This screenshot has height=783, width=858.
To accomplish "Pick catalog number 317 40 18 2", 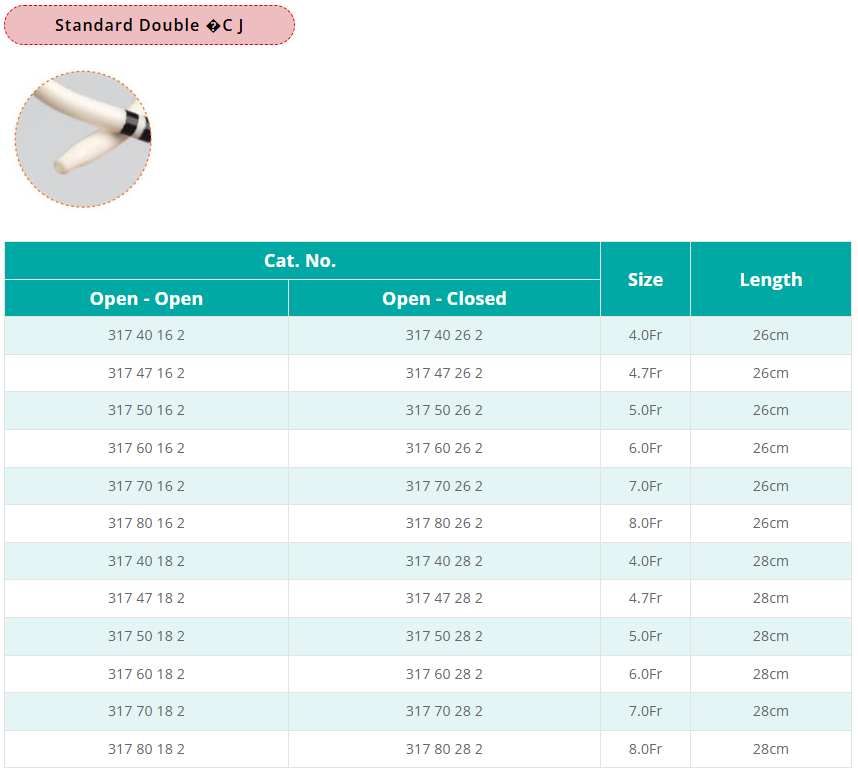I will point(146,561).
